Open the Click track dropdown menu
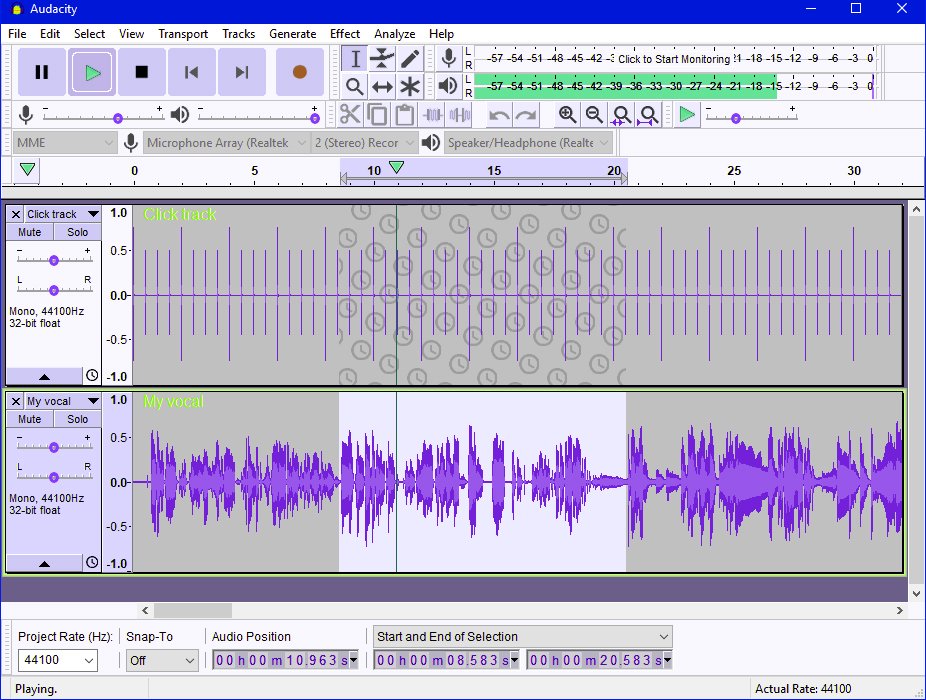The height and width of the screenshot is (700, 926). [62, 214]
